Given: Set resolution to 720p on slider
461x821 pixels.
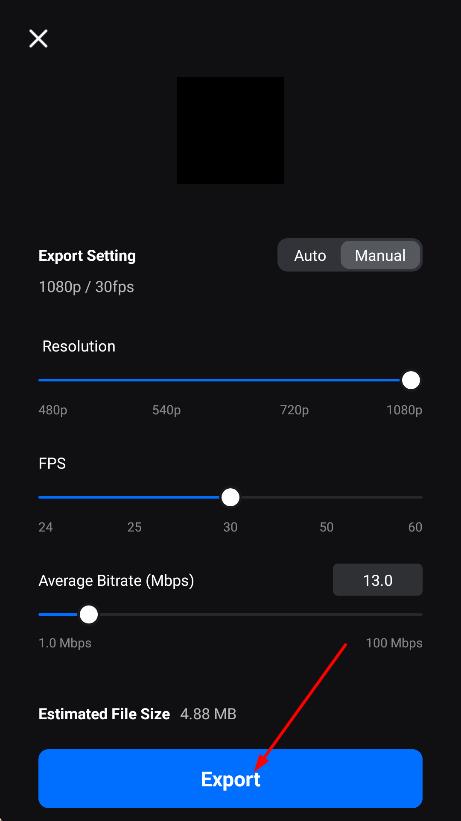Looking at the screenshot, I should pyautogui.click(x=294, y=380).
